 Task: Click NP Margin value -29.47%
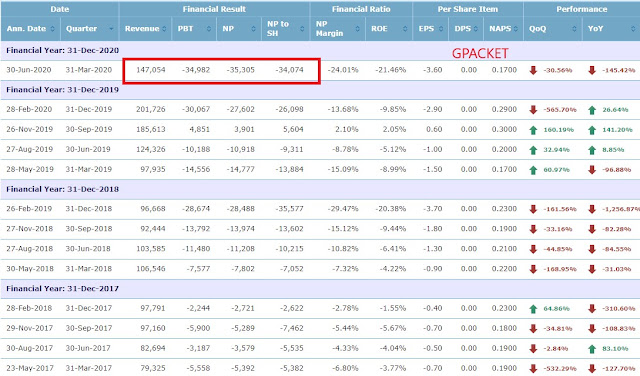pos(343,209)
